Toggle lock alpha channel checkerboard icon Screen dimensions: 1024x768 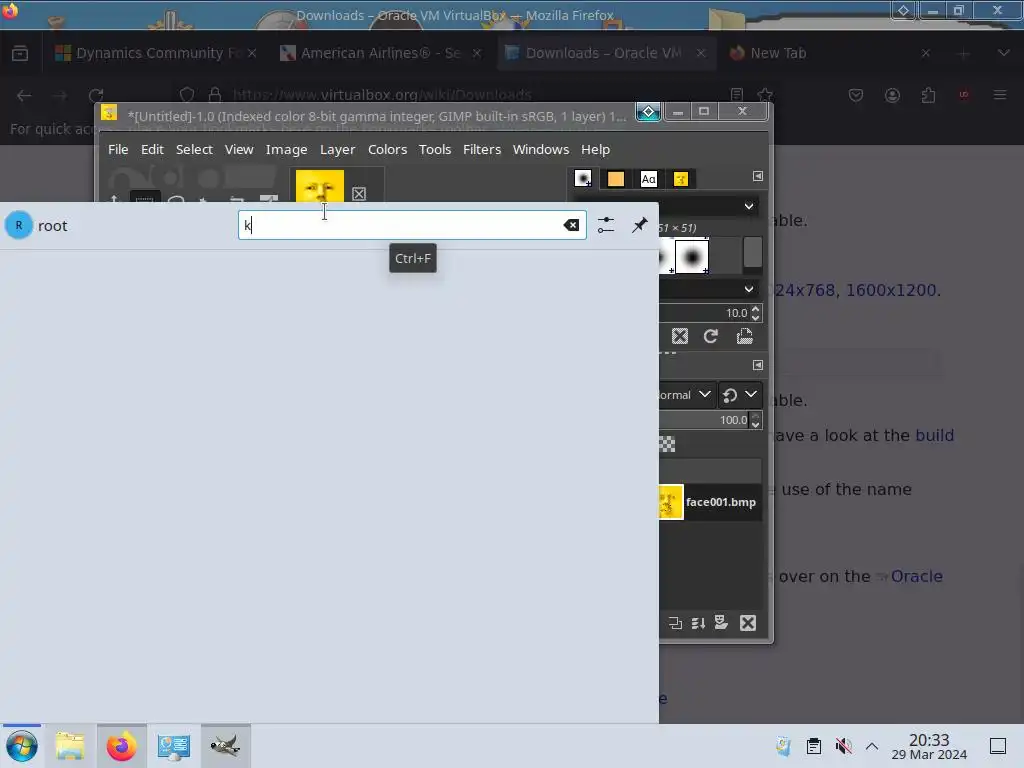(667, 445)
